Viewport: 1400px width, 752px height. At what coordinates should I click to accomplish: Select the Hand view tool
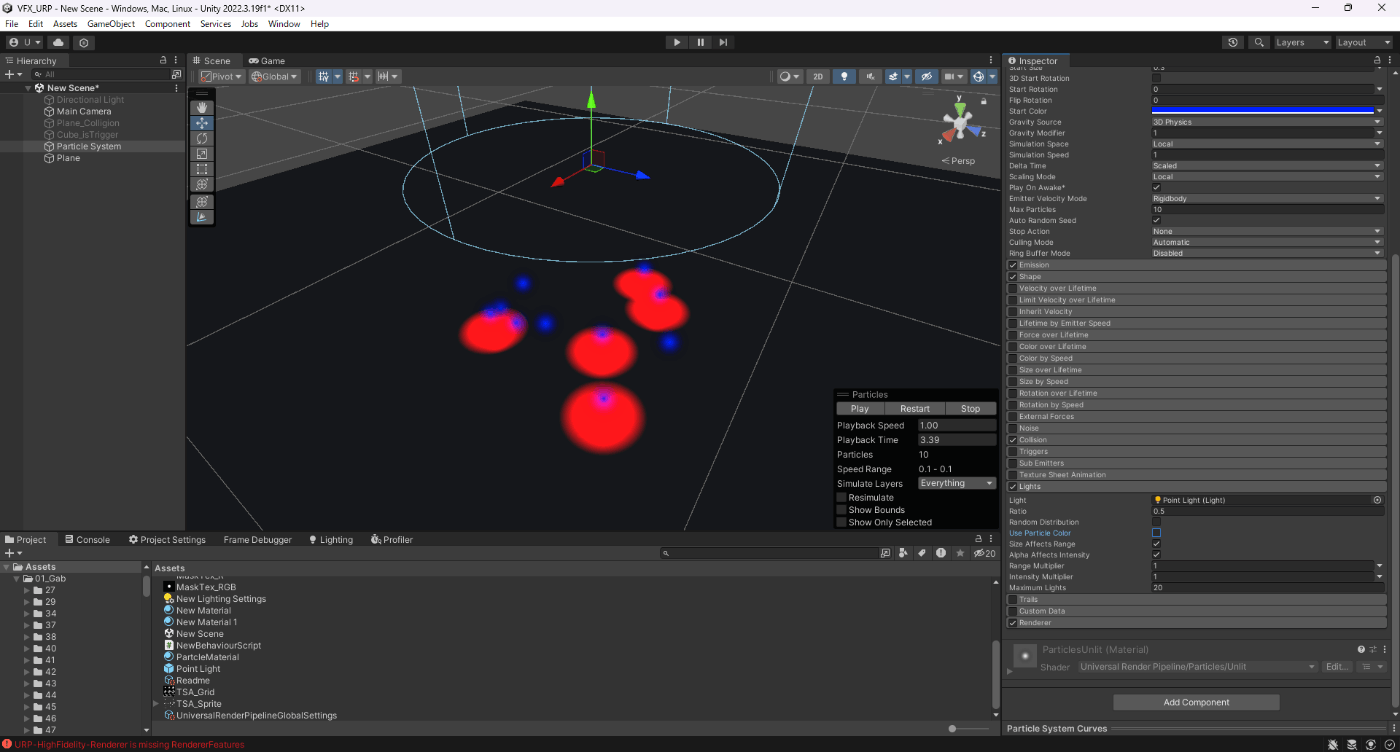pos(202,107)
